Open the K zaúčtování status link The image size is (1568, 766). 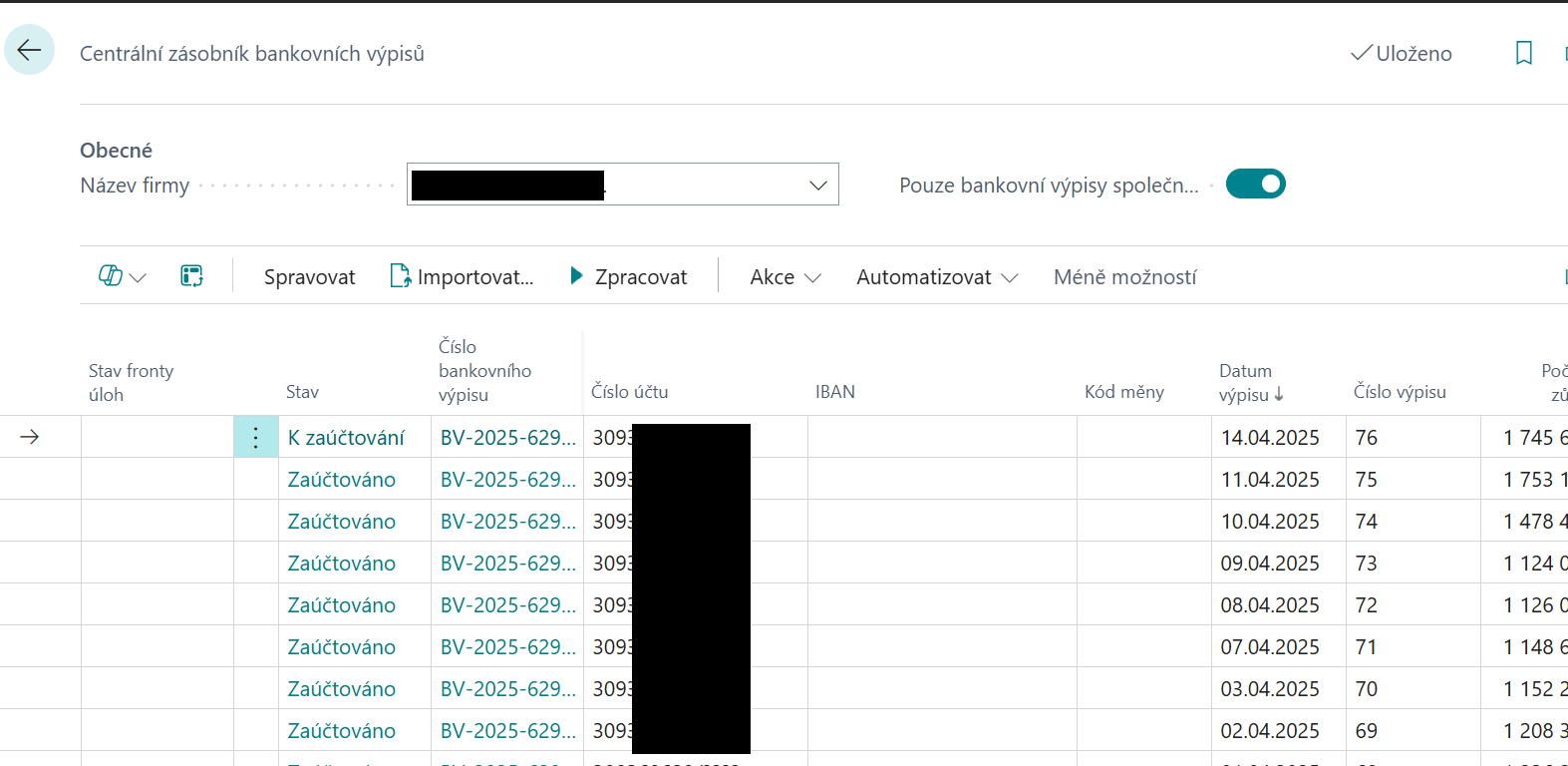pyautogui.click(x=346, y=438)
